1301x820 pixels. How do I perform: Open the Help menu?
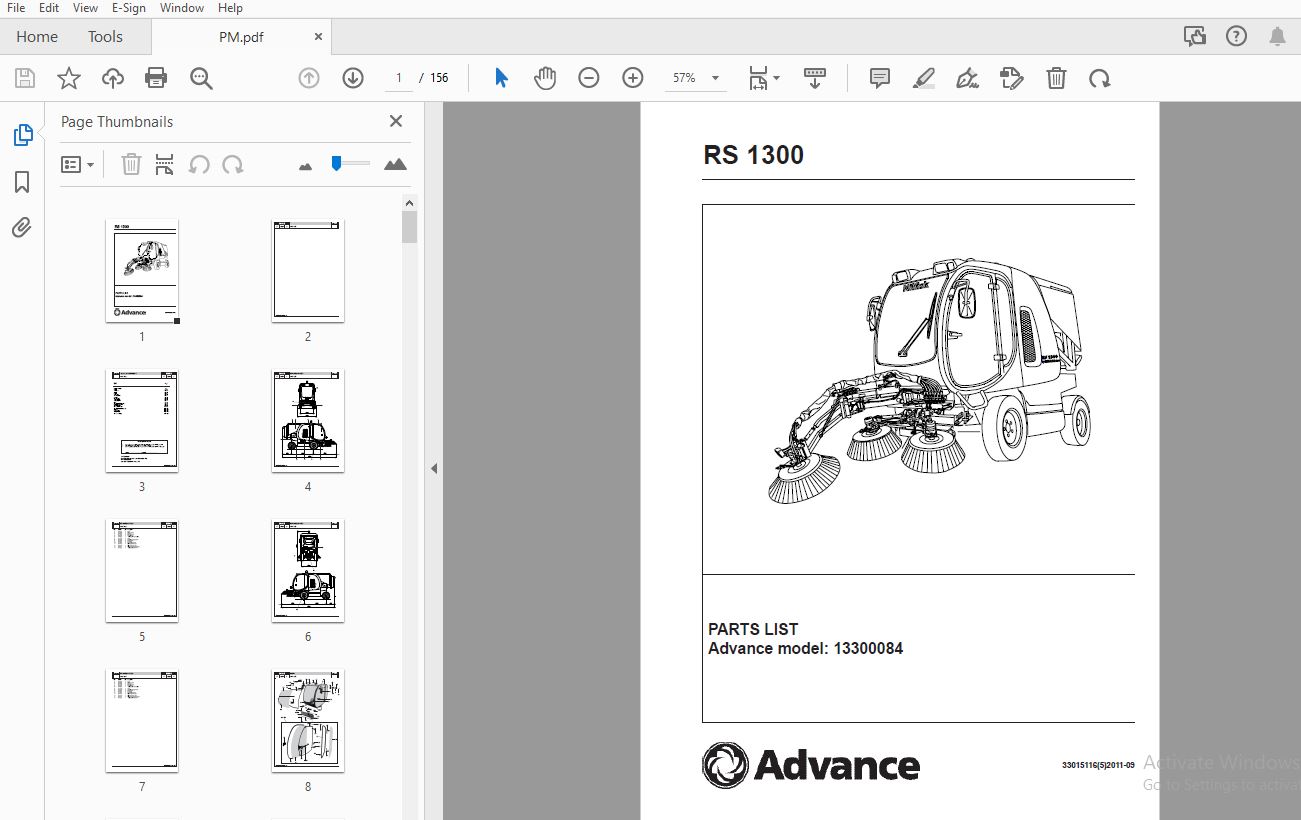(230, 7)
